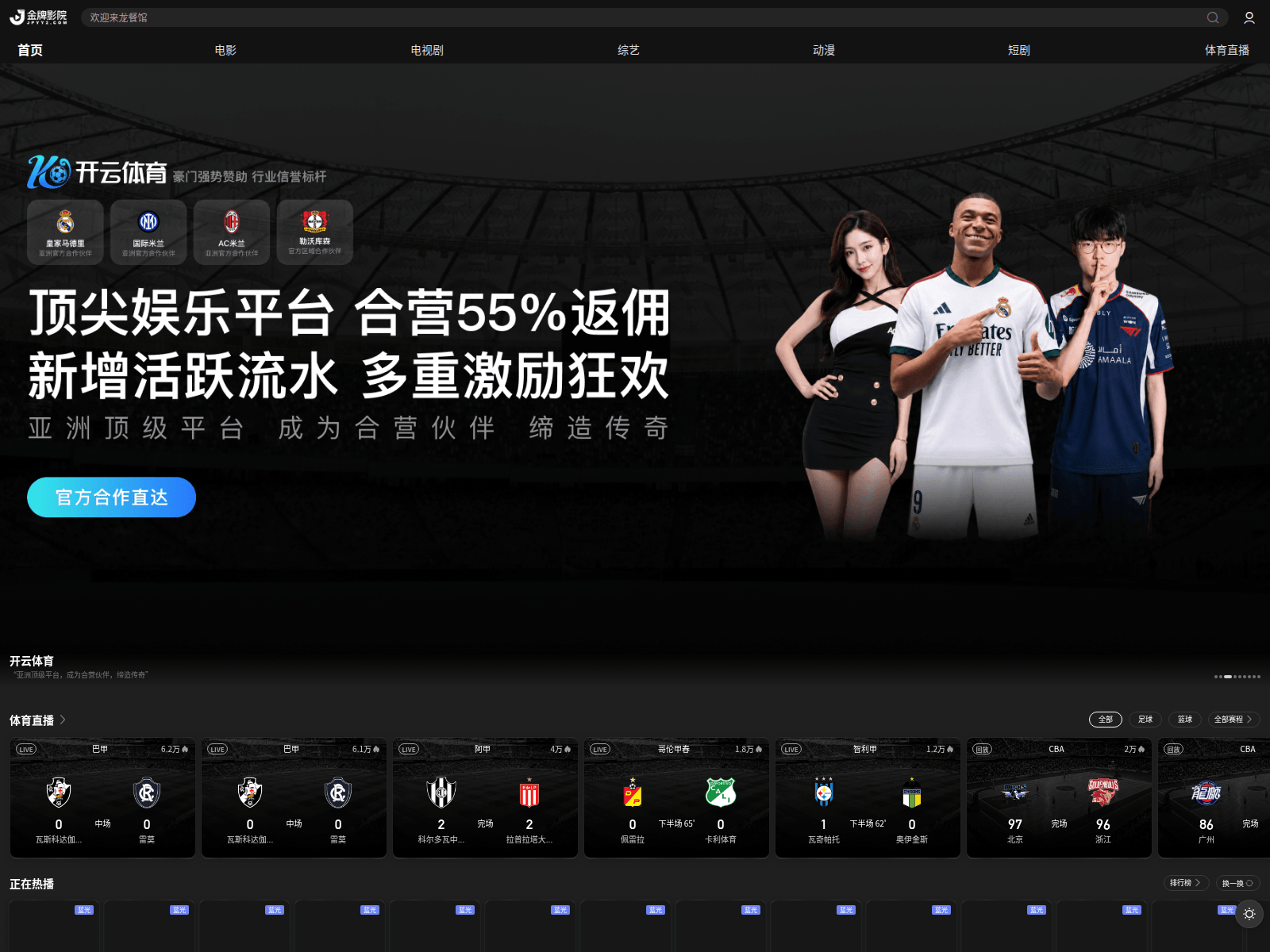Image resolution: width=1270 pixels, height=952 pixels.
Task: Click the 拉普拉塔大 team crest
Action: (x=529, y=792)
